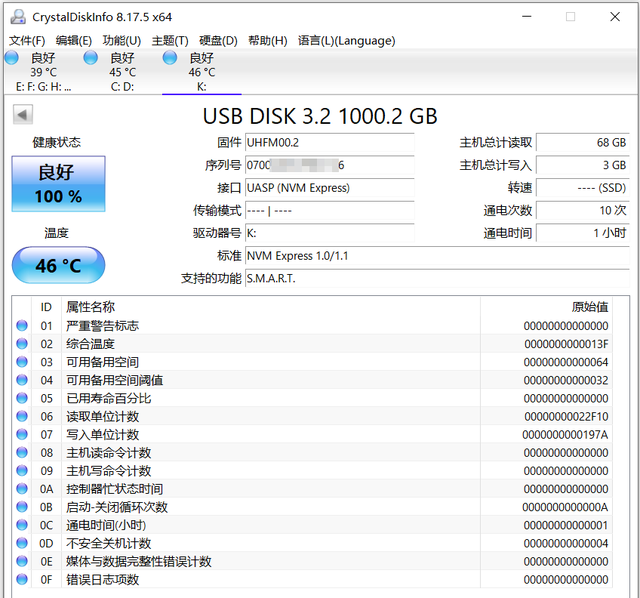This screenshot has height=598, width=640.
Task: Select the 严重警告标志 attribute row
Action: 312,326
